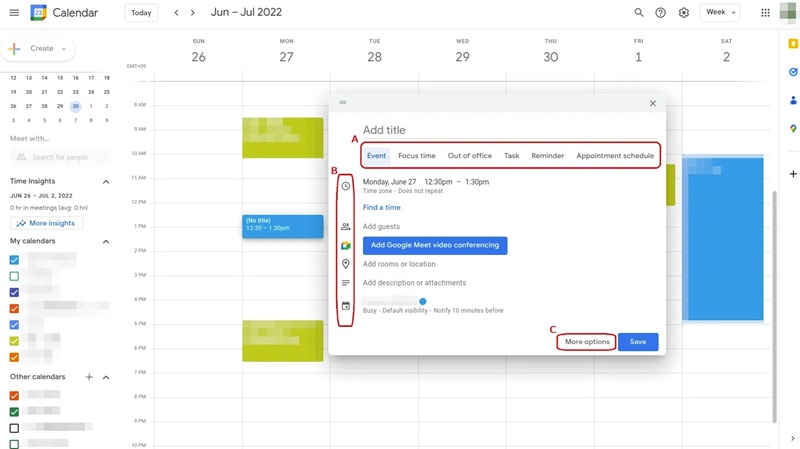Open the Week view dropdown
Screen dimensions: 800x449
coord(720,12)
